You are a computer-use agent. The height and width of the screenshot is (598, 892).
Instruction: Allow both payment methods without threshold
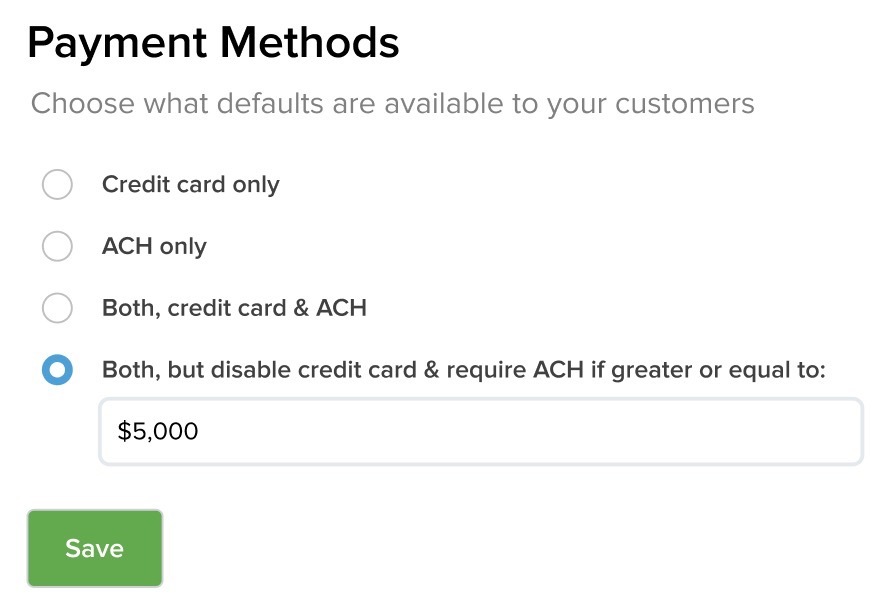coord(57,308)
